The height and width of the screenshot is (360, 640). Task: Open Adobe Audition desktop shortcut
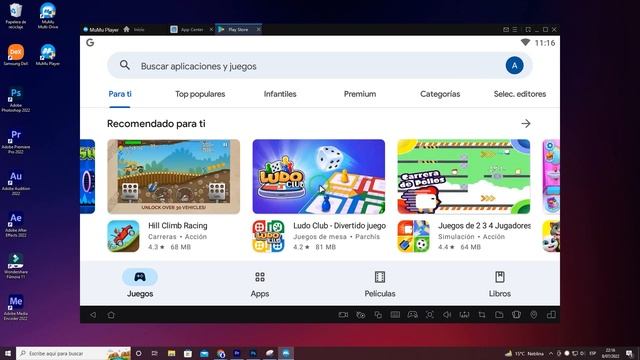(x=16, y=183)
